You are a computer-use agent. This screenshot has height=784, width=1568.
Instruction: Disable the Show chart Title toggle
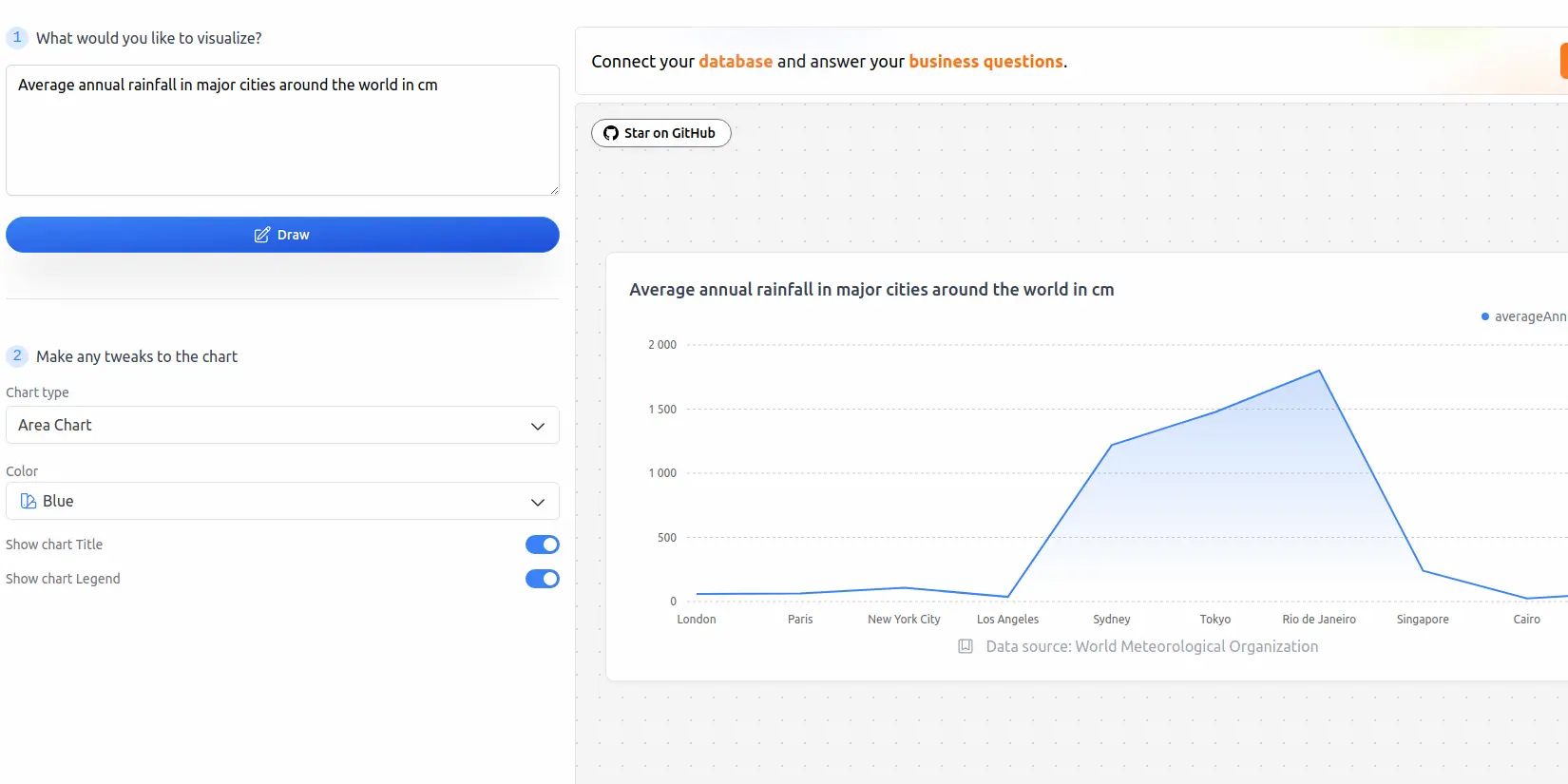tap(542, 545)
